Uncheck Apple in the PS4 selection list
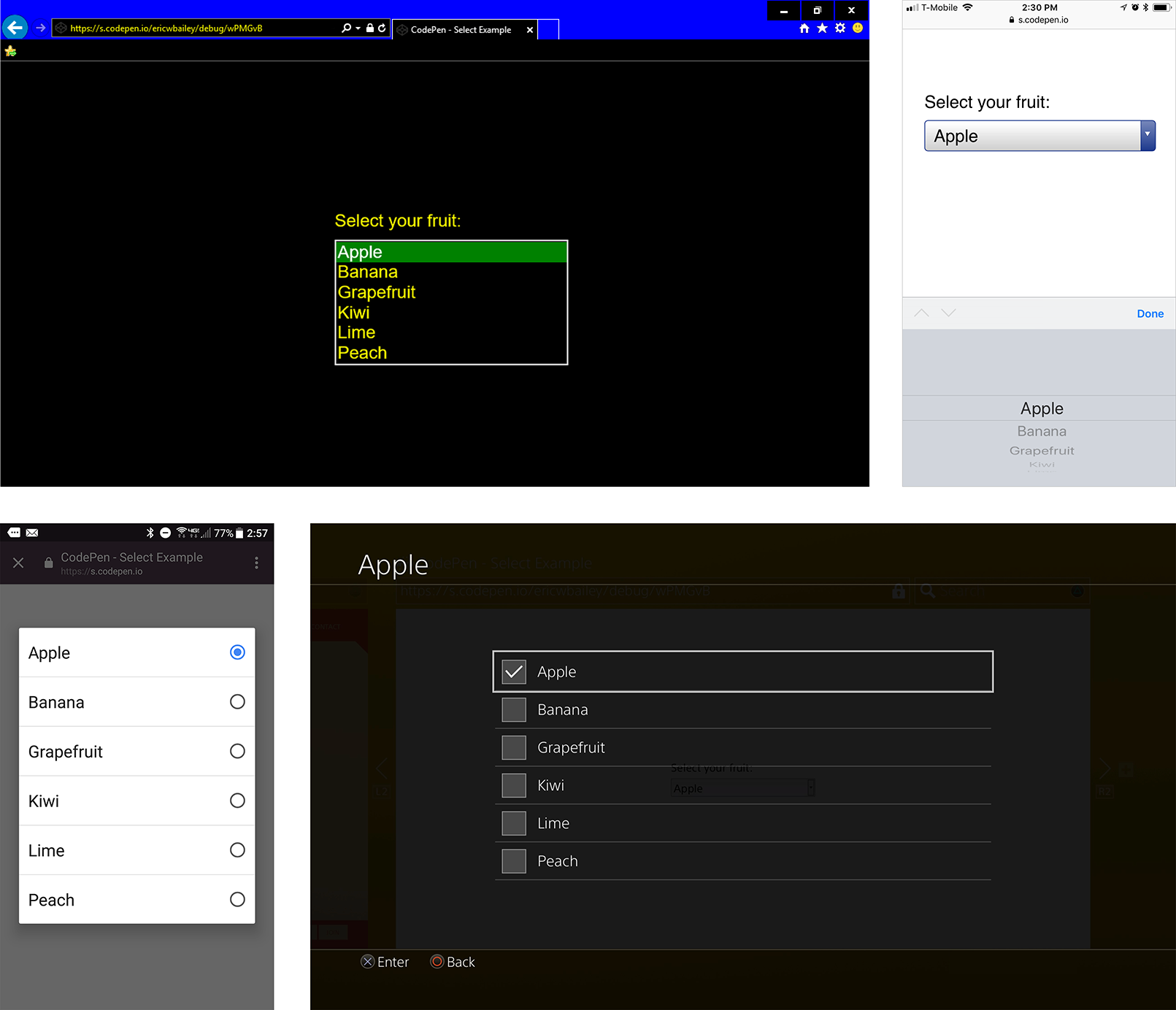Screen dimensions: 1176x1010 [514, 671]
